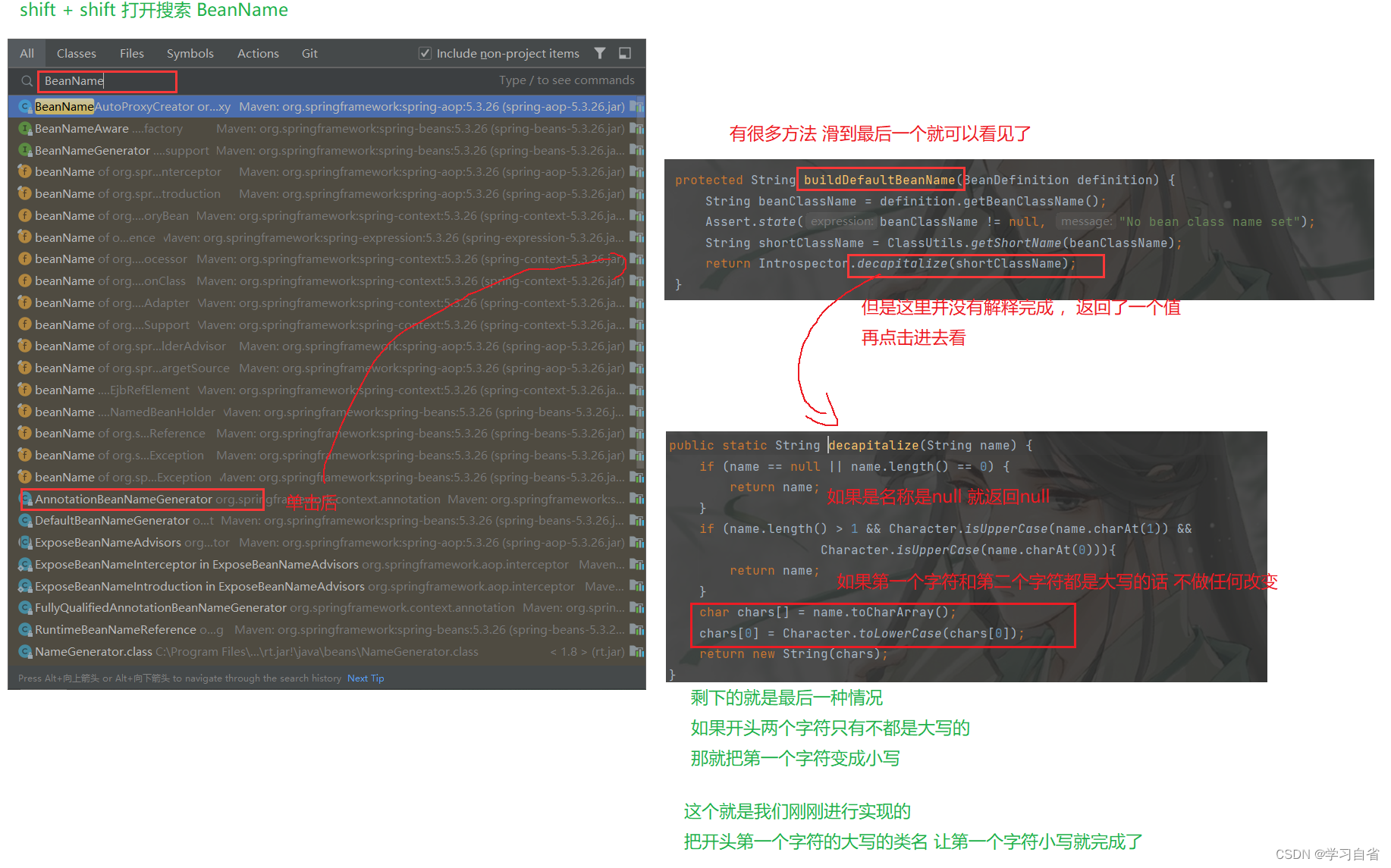Click library icon at BeanNameAutoProxyCreator row end
Screen dimensions: 1391x868
tap(637, 107)
